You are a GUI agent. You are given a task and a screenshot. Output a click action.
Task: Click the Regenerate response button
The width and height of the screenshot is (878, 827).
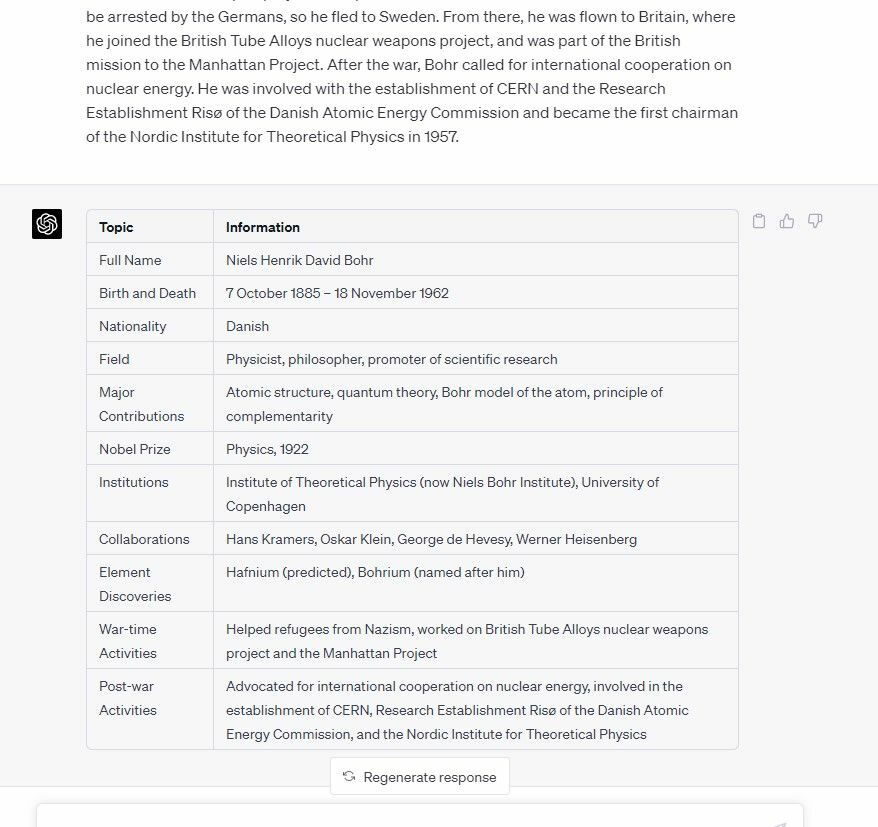point(420,776)
